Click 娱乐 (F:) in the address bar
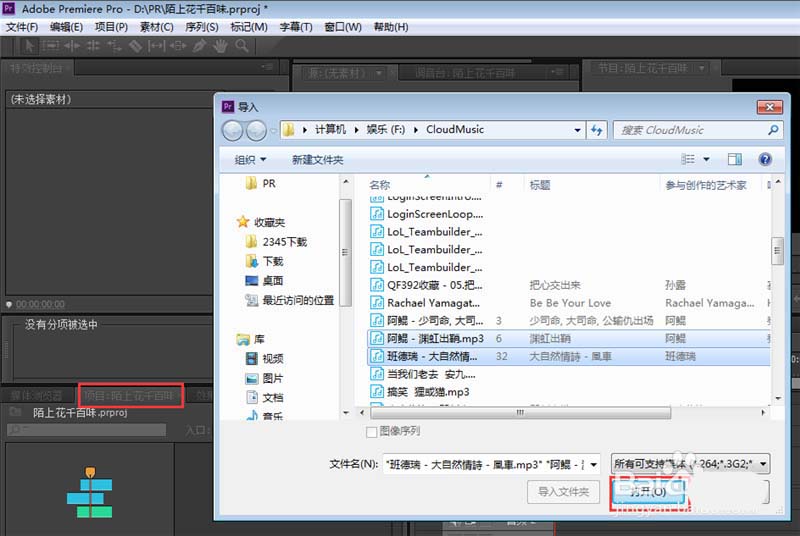The width and height of the screenshot is (800, 536). [386, 130]
